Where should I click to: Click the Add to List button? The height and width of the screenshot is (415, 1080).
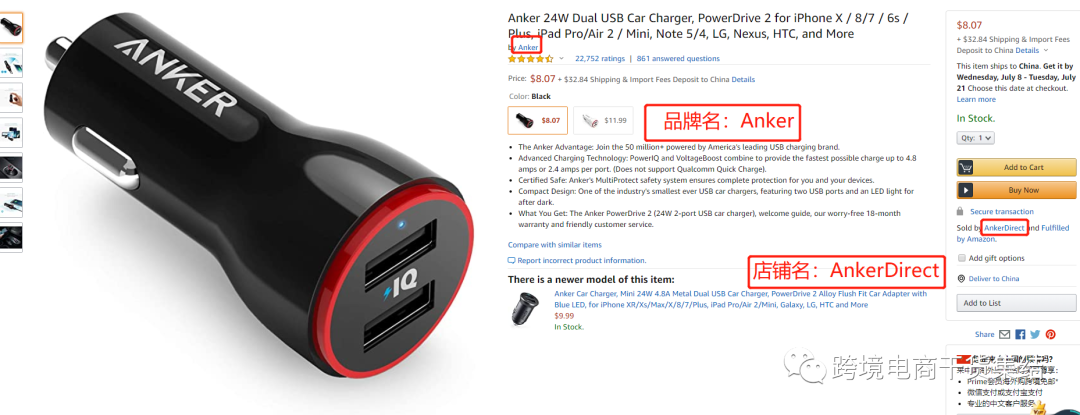tap(1016, 303)
